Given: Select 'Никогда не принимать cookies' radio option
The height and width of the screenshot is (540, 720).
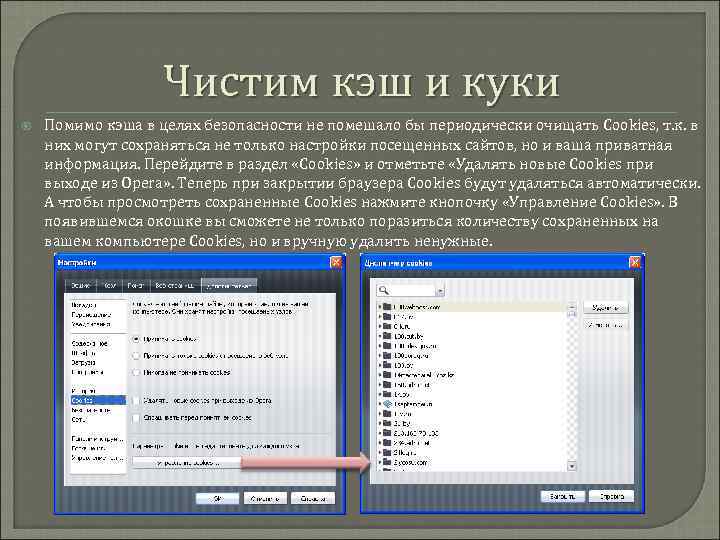Looking at the screenshot, I should pyautogui.click(x=136, y=372).
